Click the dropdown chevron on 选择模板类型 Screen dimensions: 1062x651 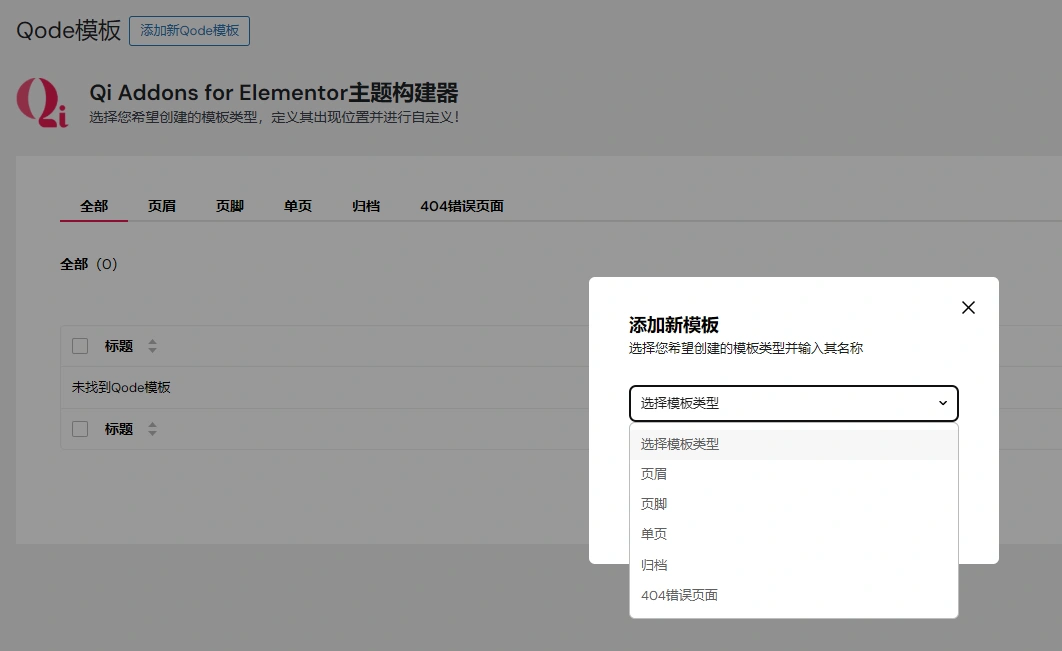(941, 403)
